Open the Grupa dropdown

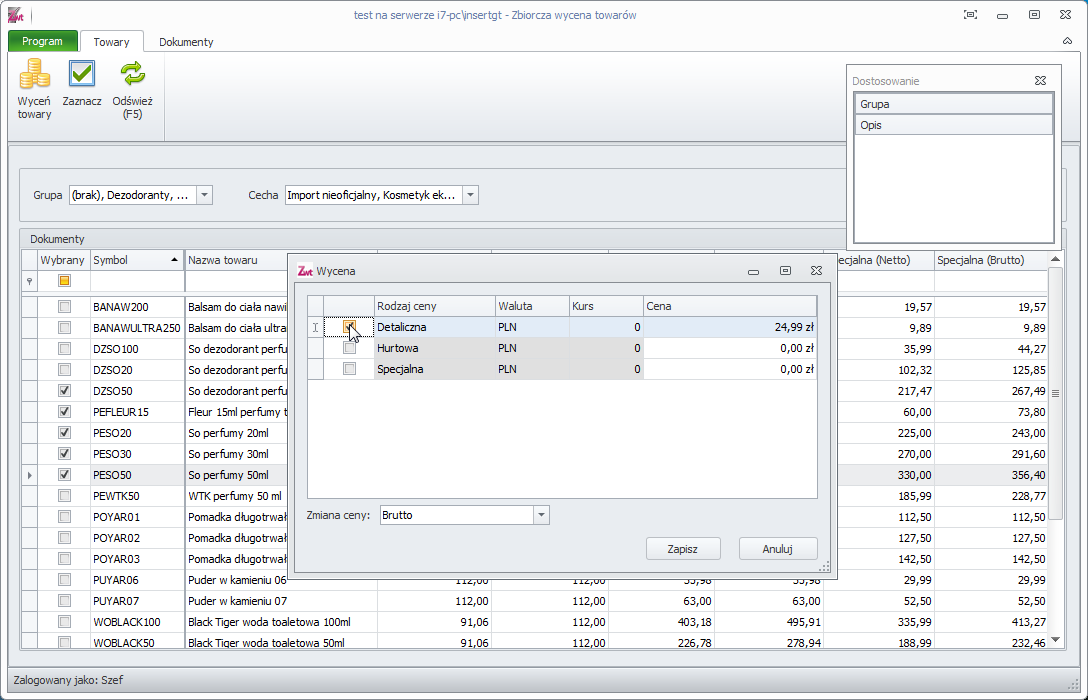(x=204, y=195)
